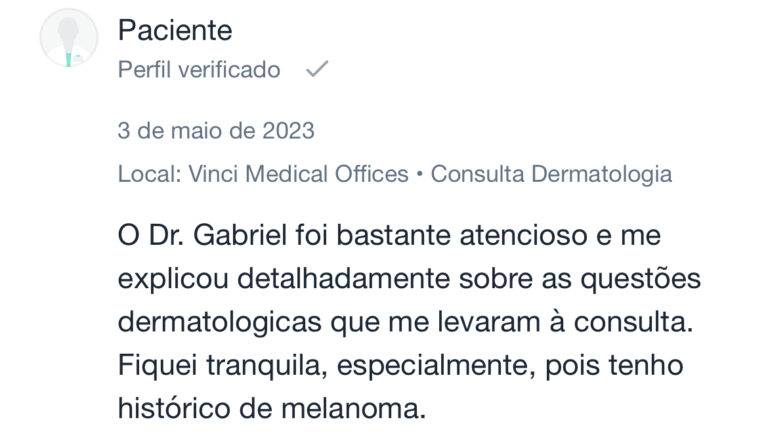The height and width of the screenshot is (447, 768).
Task: Click the patient avatar icon
Action: pos(68,41)
